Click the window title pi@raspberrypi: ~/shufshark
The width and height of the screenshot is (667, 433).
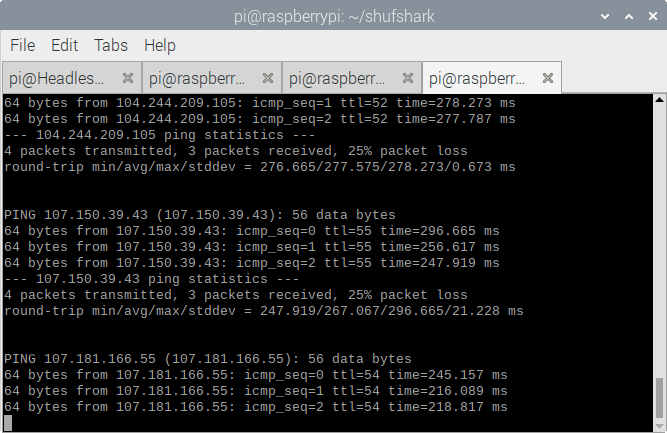[x=334, y=17]
